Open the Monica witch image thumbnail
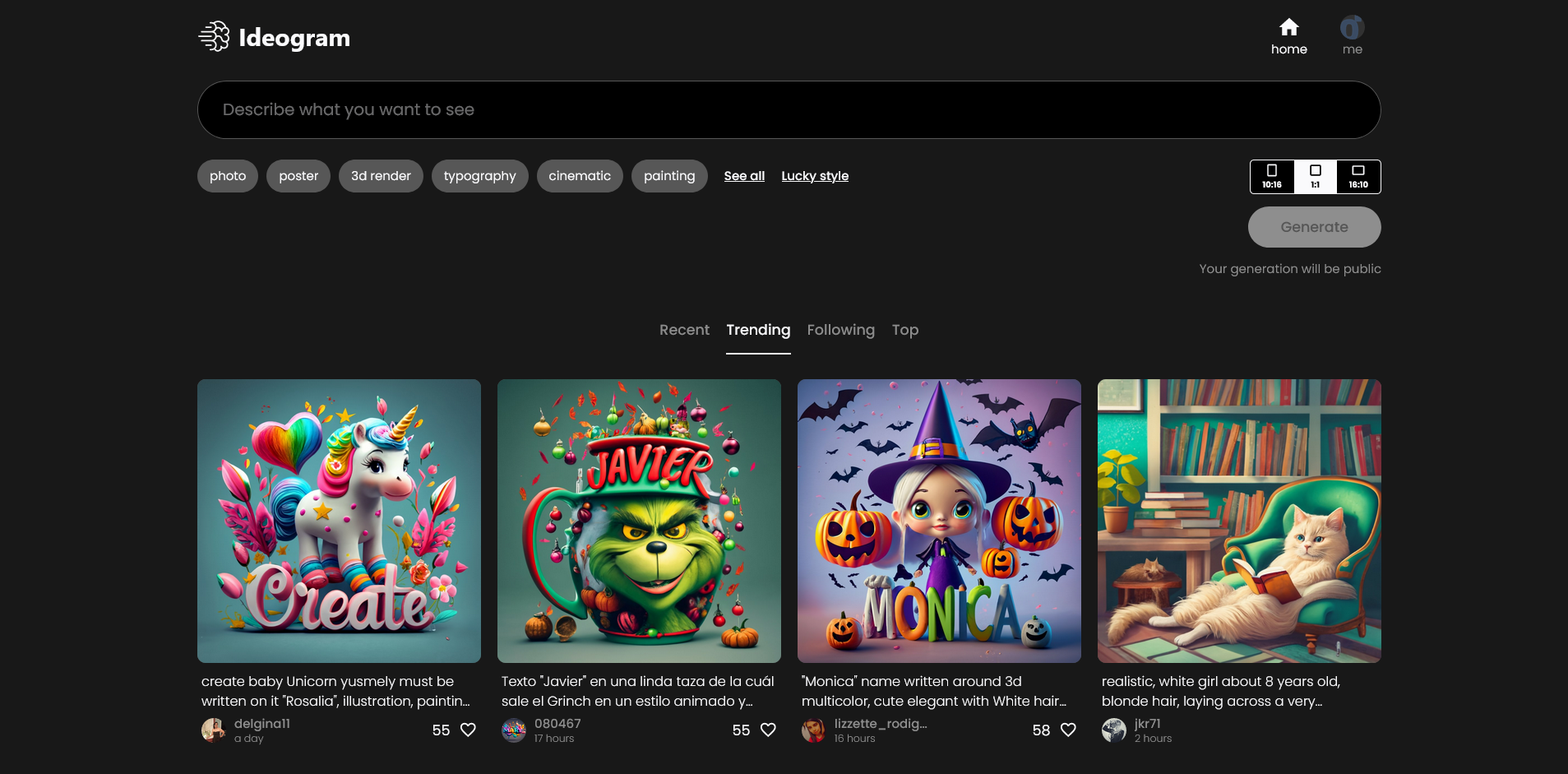Image resolution: width=1568 pixels, height=774 pixels. pyautogui.click(x=939, y=521)
